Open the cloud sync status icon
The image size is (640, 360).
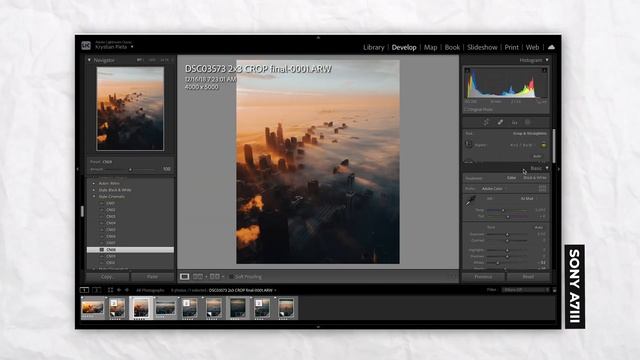551,47
